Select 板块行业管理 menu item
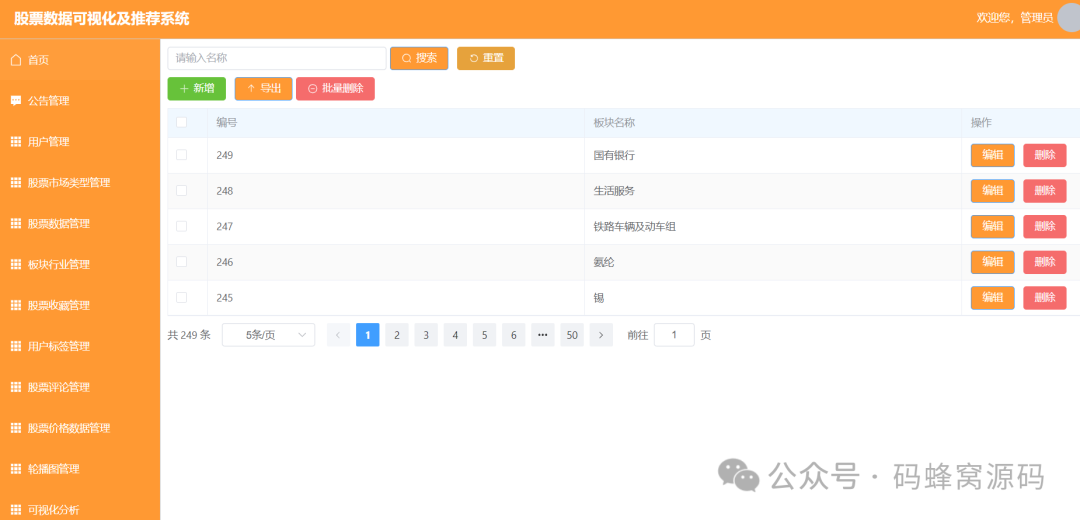Image resolution: width=1080 pixels, height=520 pixels. click(80, 264)
